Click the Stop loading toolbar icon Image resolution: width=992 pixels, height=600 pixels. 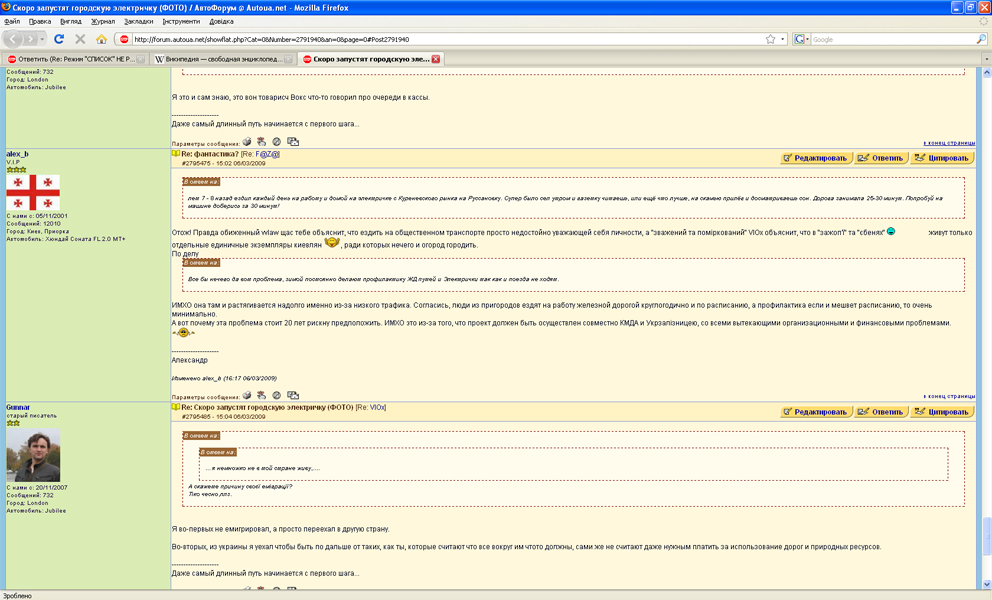coord(80,39)
